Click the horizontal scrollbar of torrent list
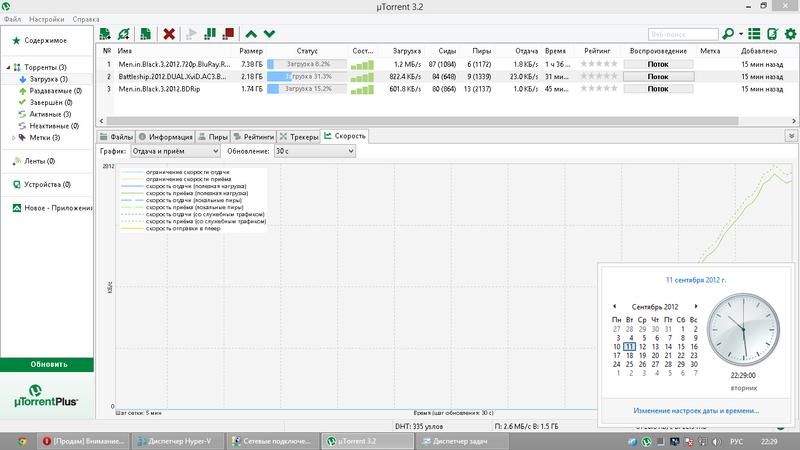The height and width of the screenshot is (450, 800). coord(422,121)
